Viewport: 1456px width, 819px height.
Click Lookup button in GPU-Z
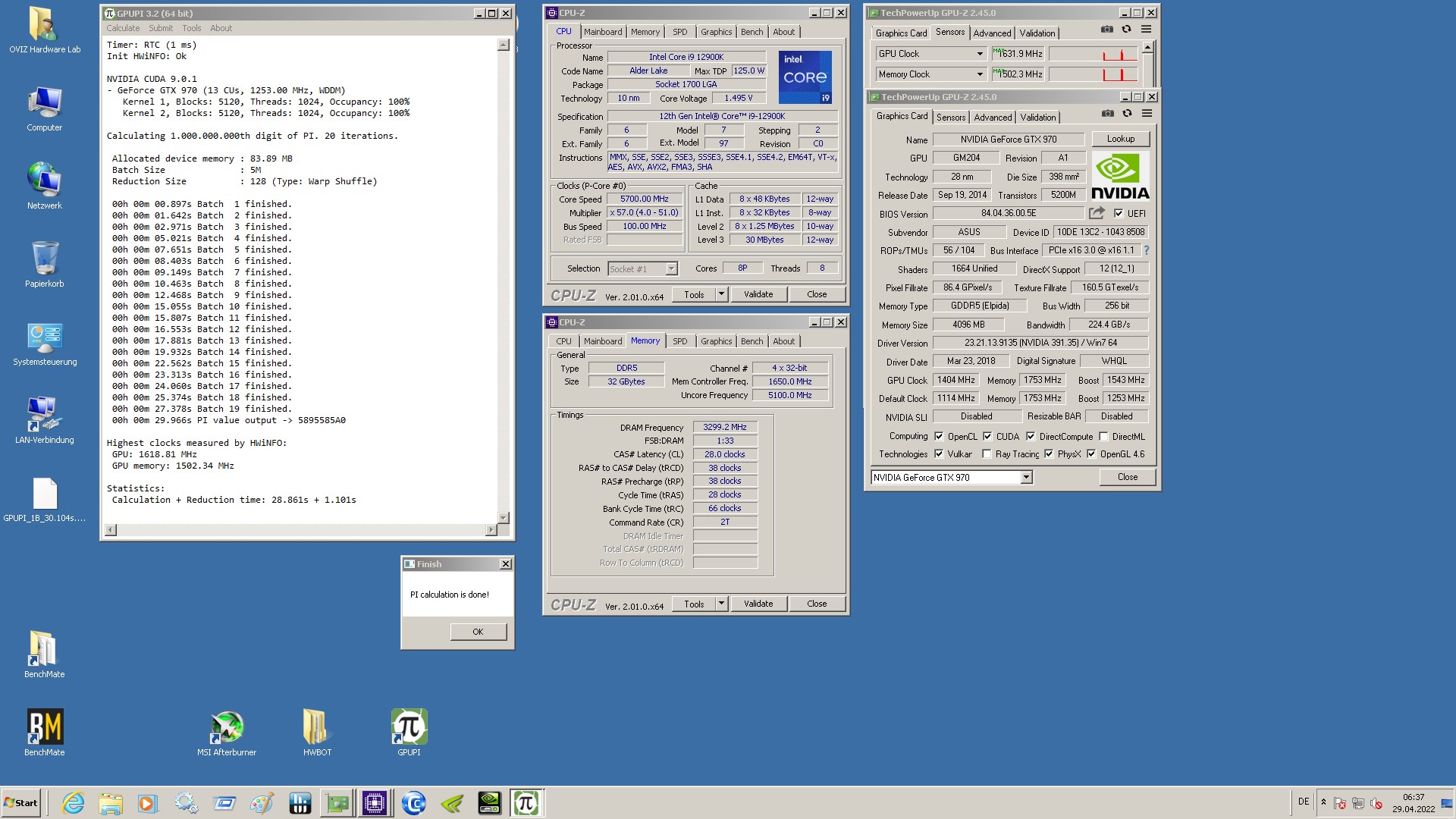(1120, 139)
